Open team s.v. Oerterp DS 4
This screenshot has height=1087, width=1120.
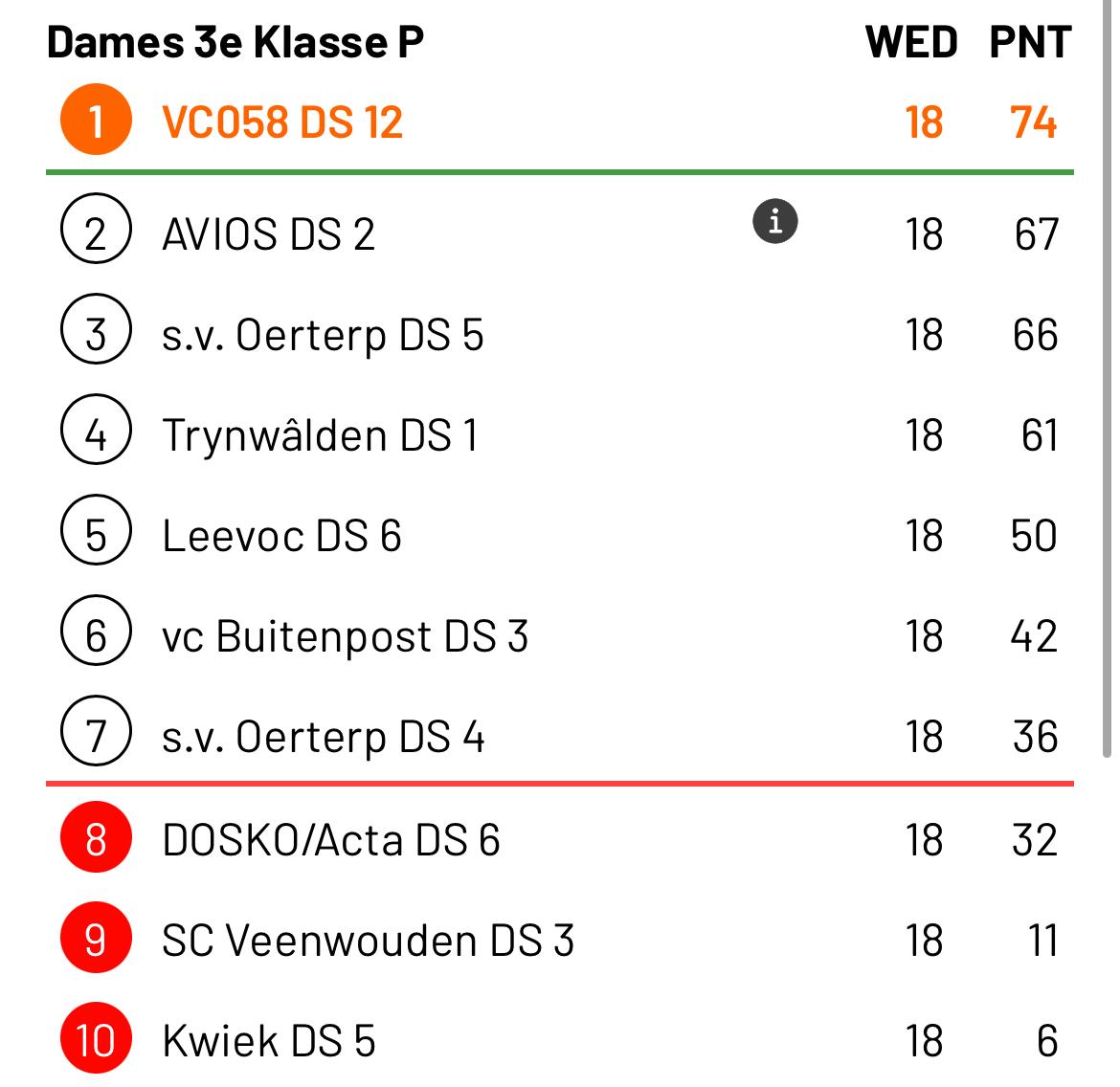(323, 738)
